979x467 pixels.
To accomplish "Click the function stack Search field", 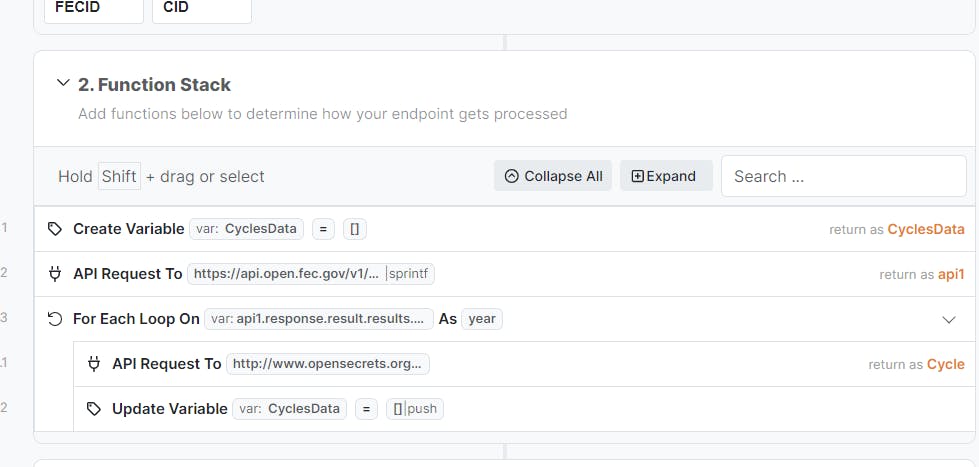I will [843, 176].
